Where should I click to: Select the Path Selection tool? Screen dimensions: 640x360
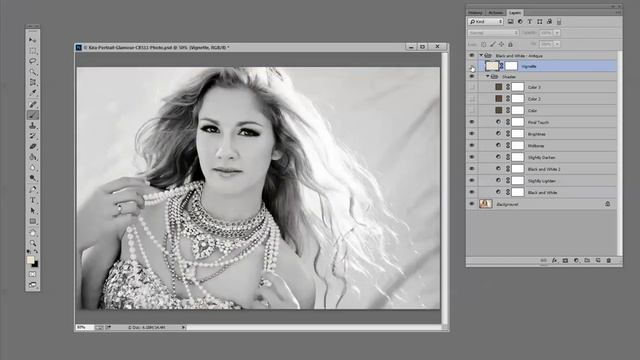(x=32, y=211)
